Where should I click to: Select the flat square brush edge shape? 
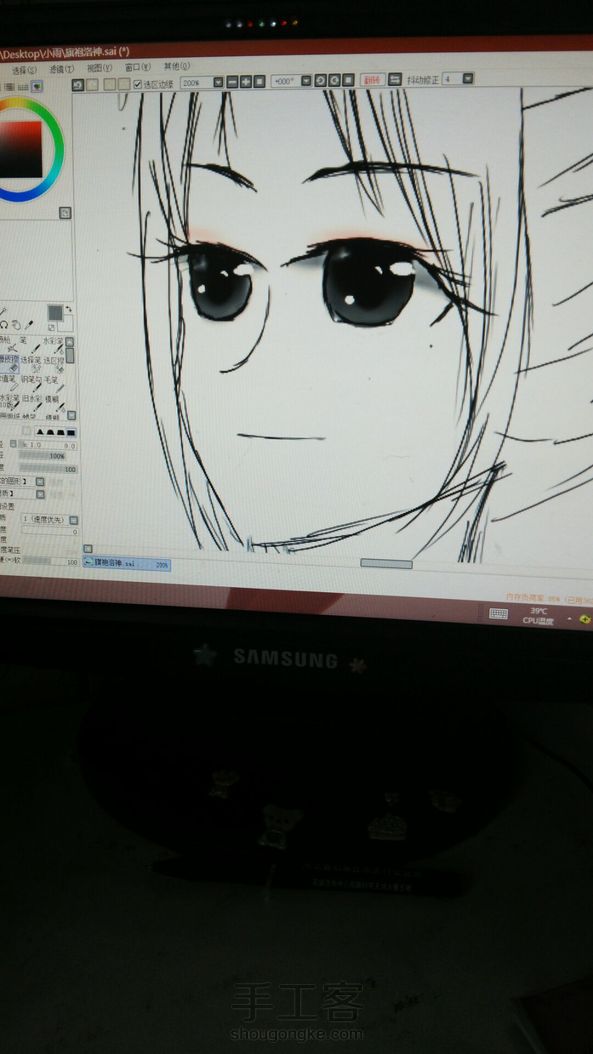tap(71, 432)
